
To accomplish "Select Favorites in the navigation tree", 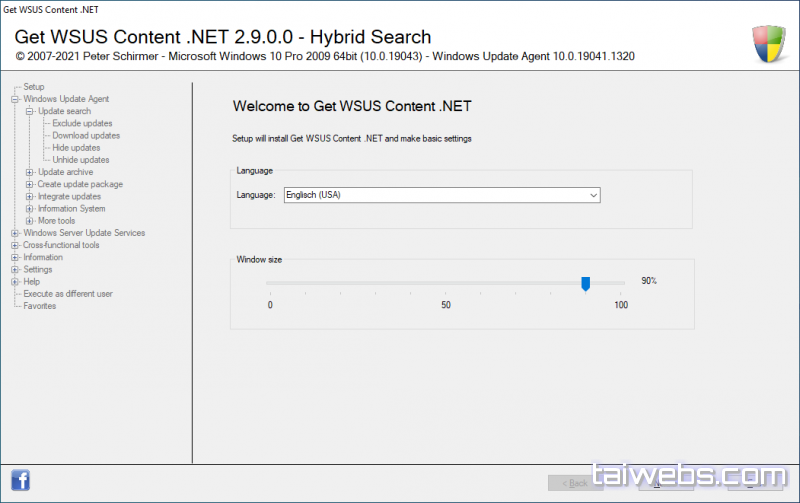I will [x=40, y=306].
